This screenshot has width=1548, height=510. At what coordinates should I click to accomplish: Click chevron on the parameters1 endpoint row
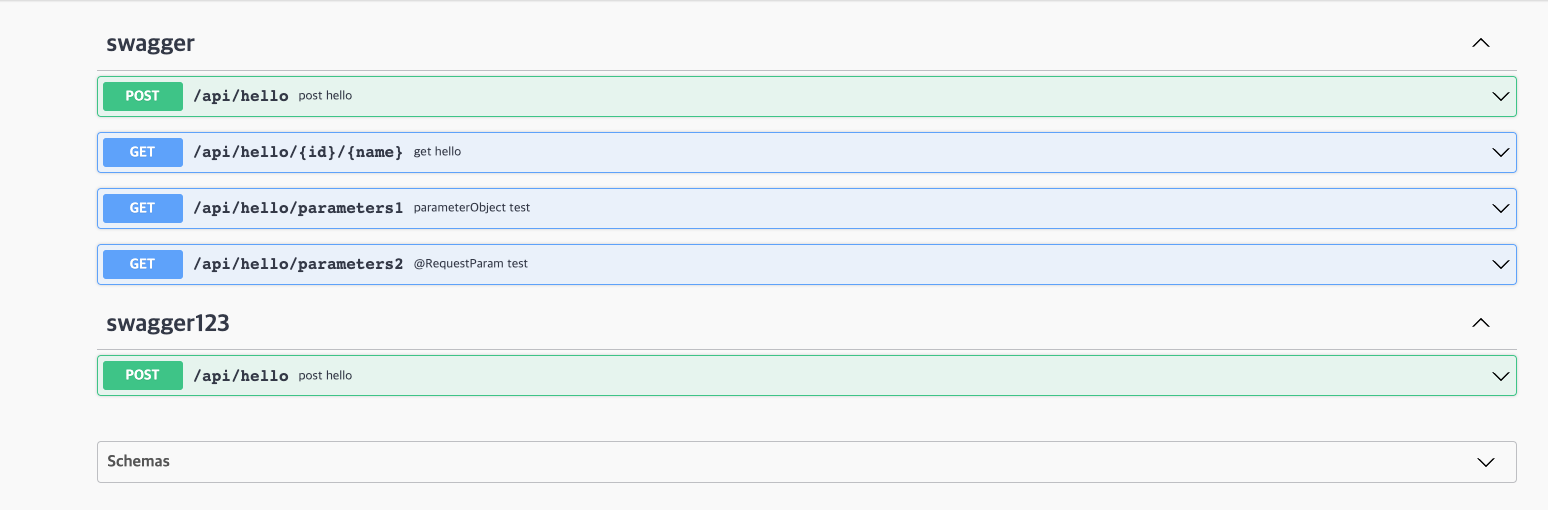[x=1500, y=209]
